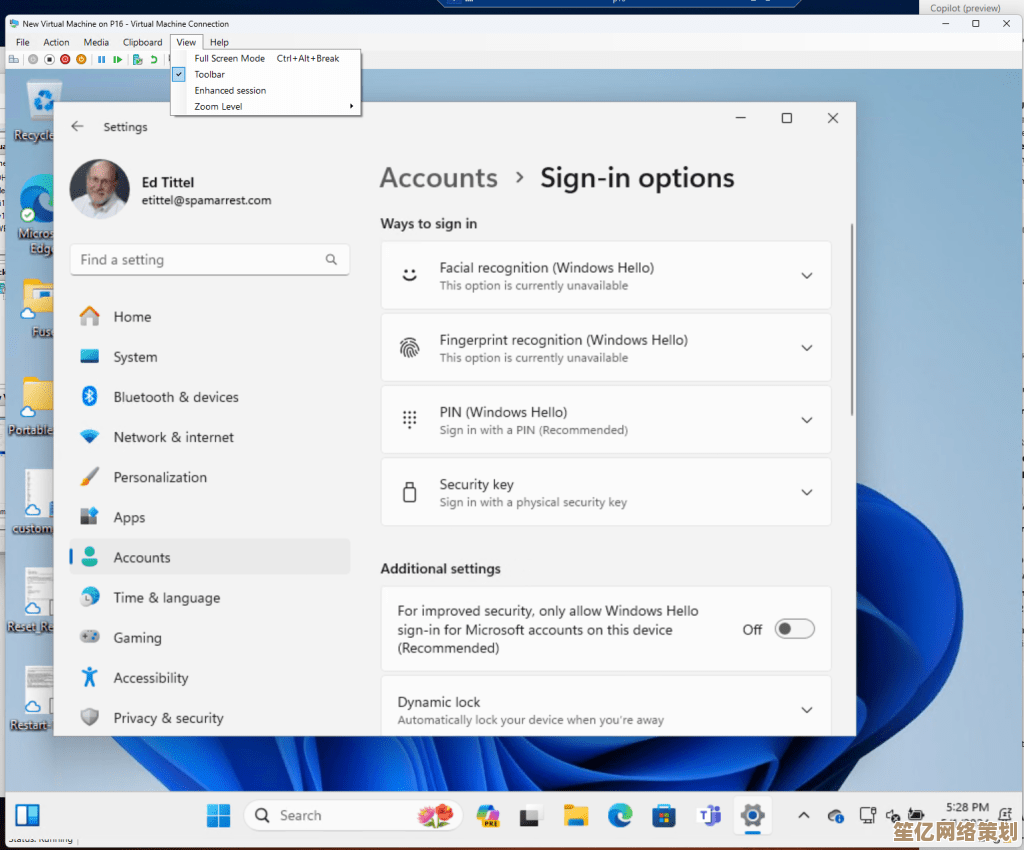This screenshot has height=850, width=1024.
Task: Open Privacy & security settings page
Action: pyautogui.click(x=168, y=718)
